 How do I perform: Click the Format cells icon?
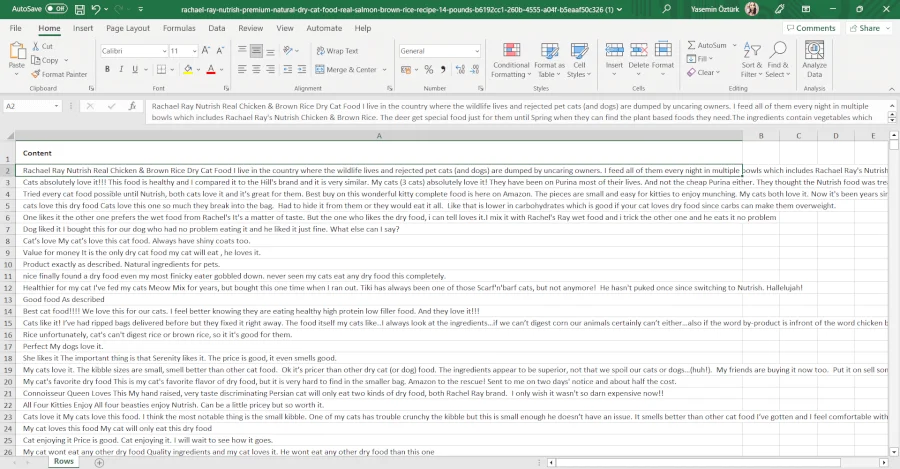(x=663, y=51)
